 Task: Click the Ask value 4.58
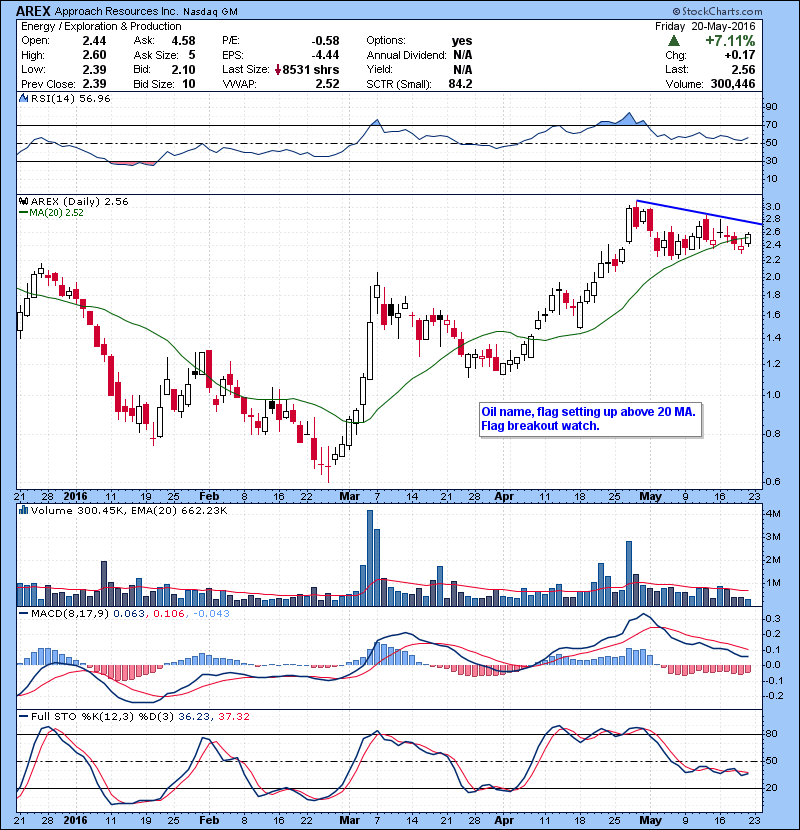click(x=183, y=41)
